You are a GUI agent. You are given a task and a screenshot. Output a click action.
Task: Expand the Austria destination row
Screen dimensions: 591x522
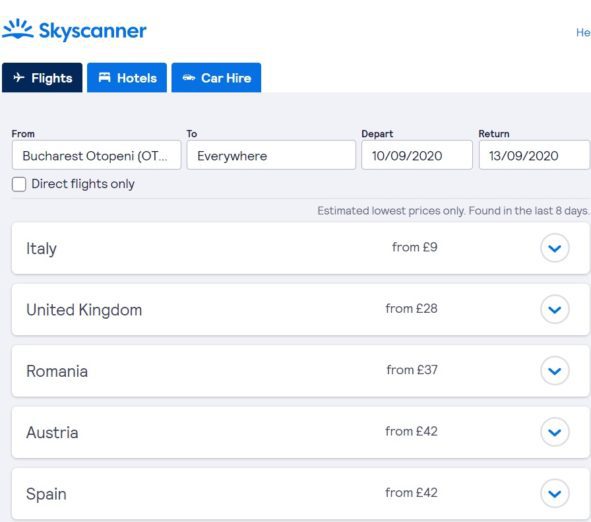click(554, 432)
